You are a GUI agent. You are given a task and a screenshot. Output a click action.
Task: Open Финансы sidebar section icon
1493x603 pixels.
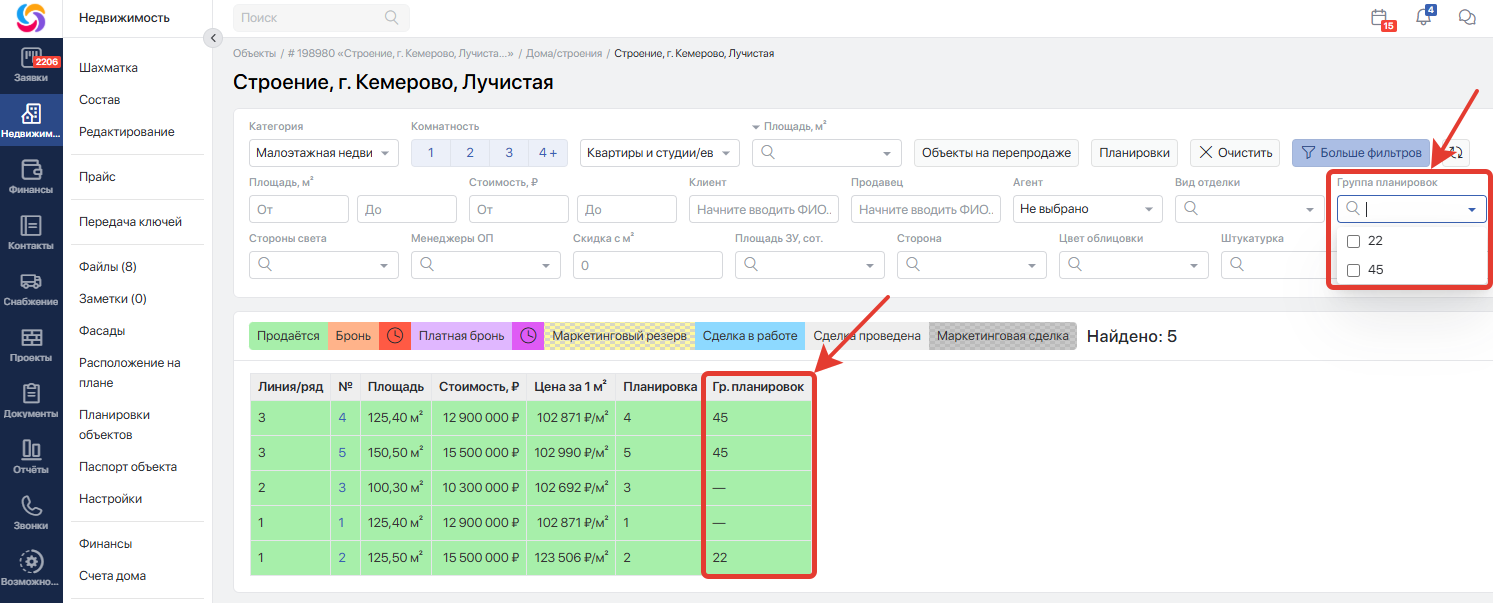(x=31, y=175)
